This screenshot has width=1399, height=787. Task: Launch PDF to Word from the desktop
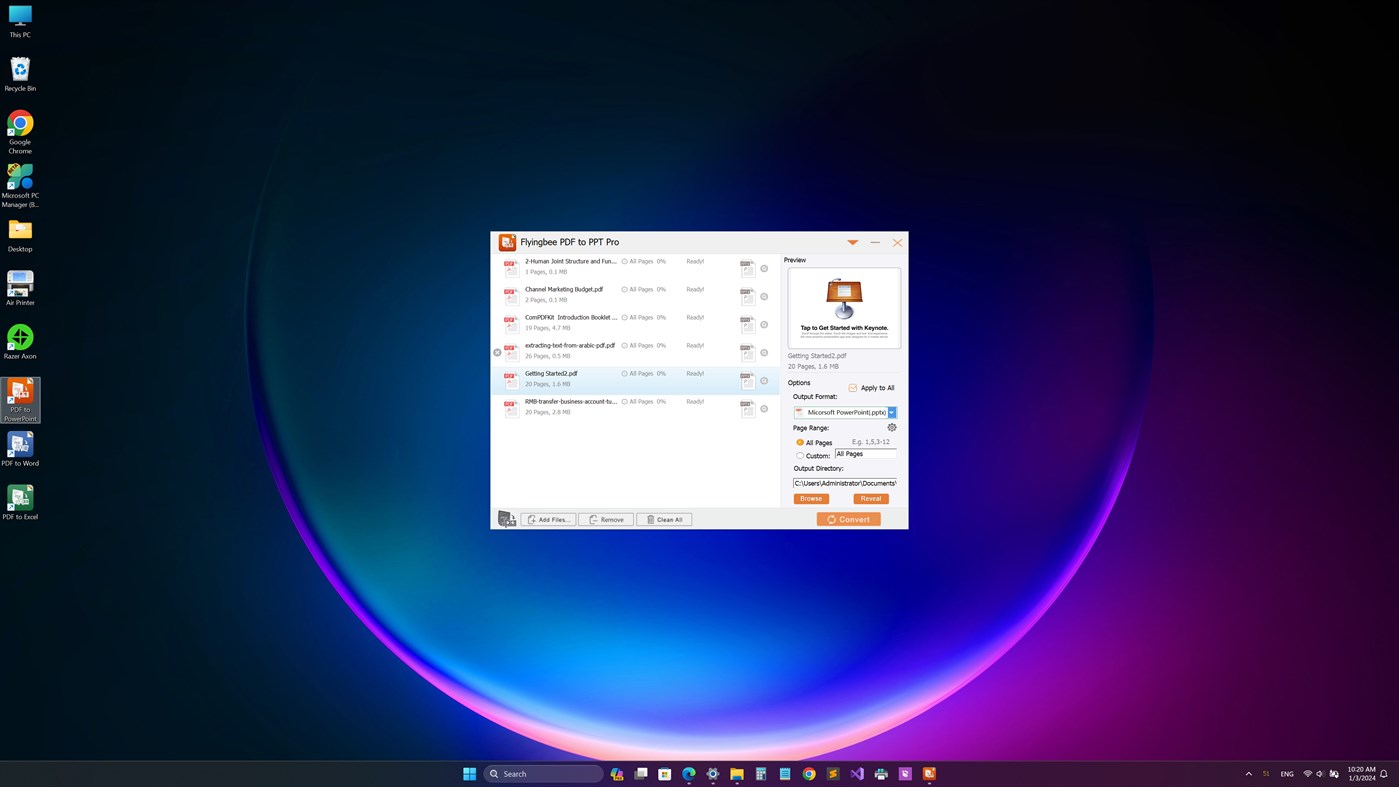[19, 445]
